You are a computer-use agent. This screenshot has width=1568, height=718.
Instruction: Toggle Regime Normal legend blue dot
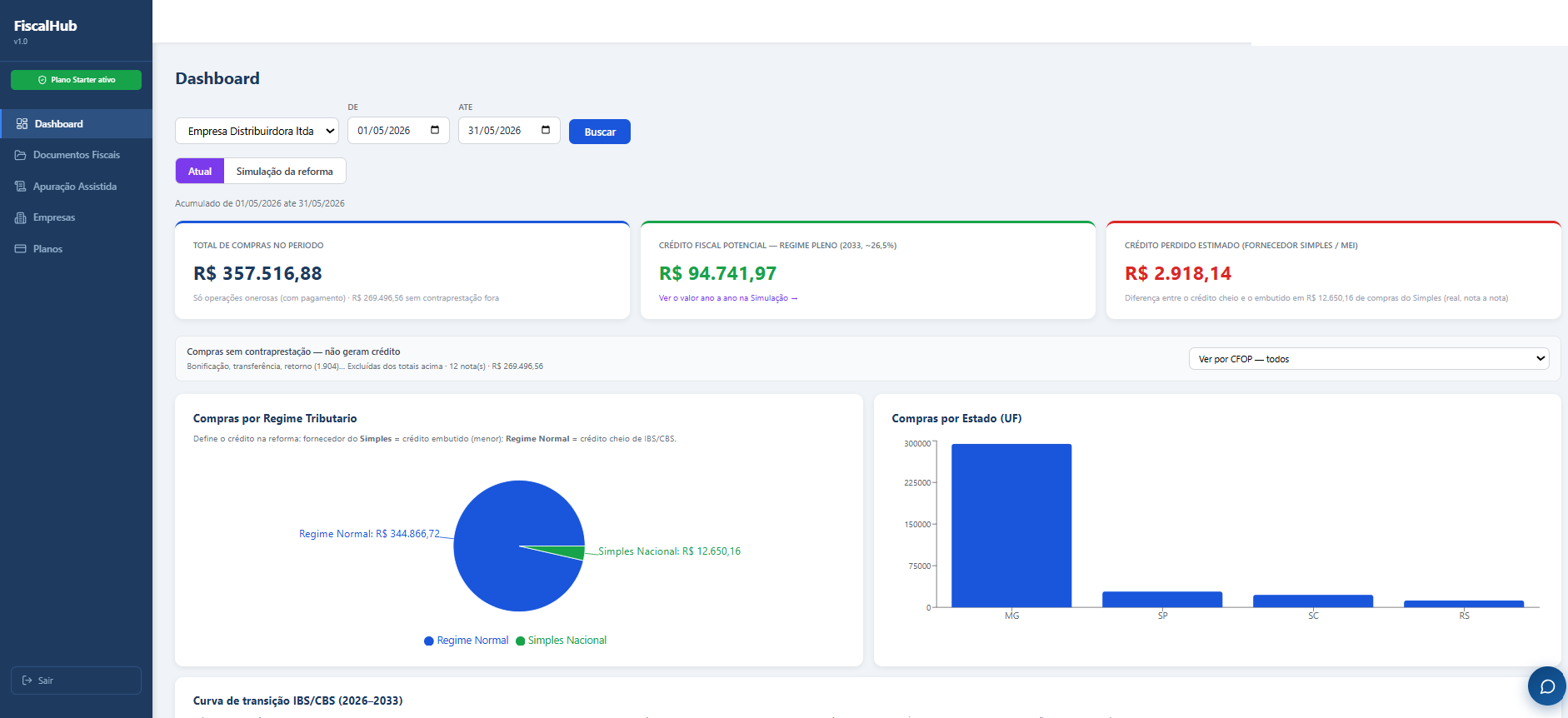tap(429, 641)
